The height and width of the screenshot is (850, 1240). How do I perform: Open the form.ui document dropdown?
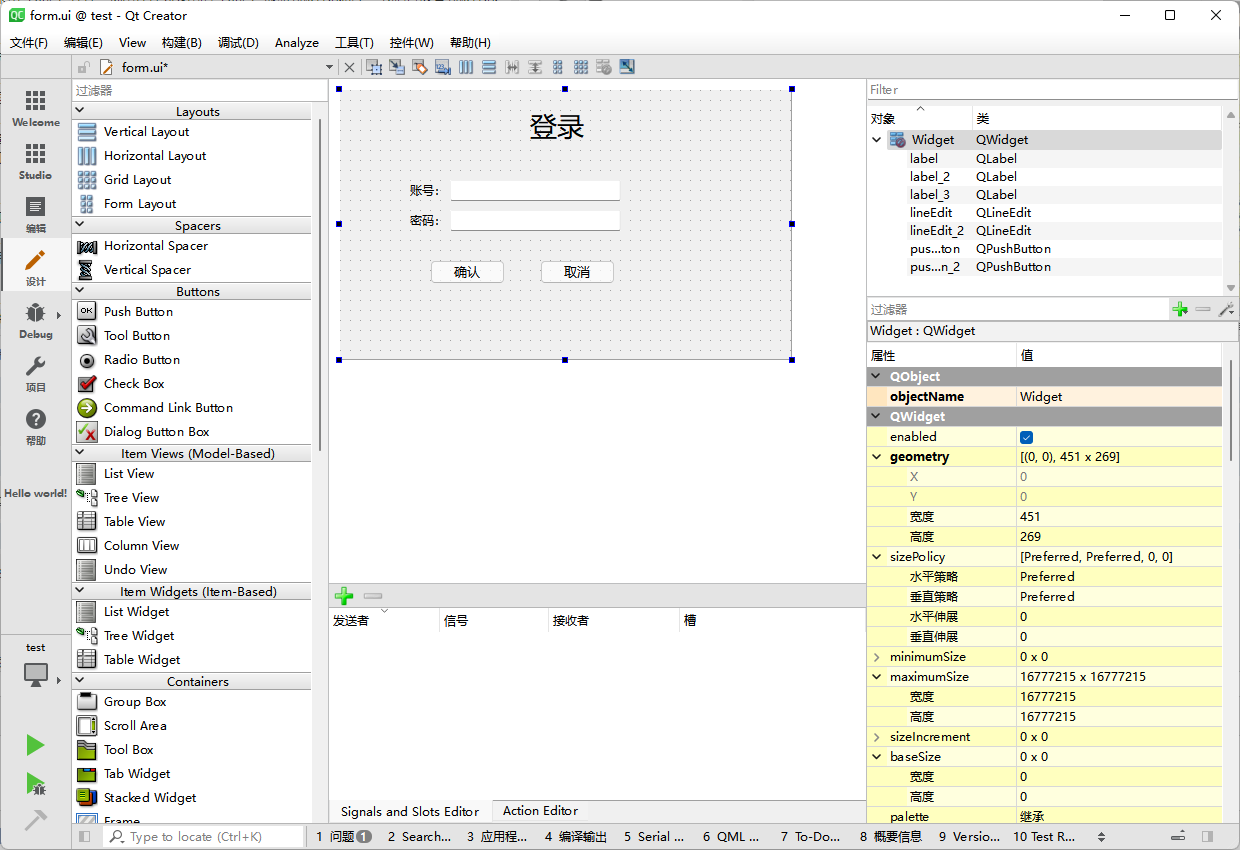click(x=329, y=67)
